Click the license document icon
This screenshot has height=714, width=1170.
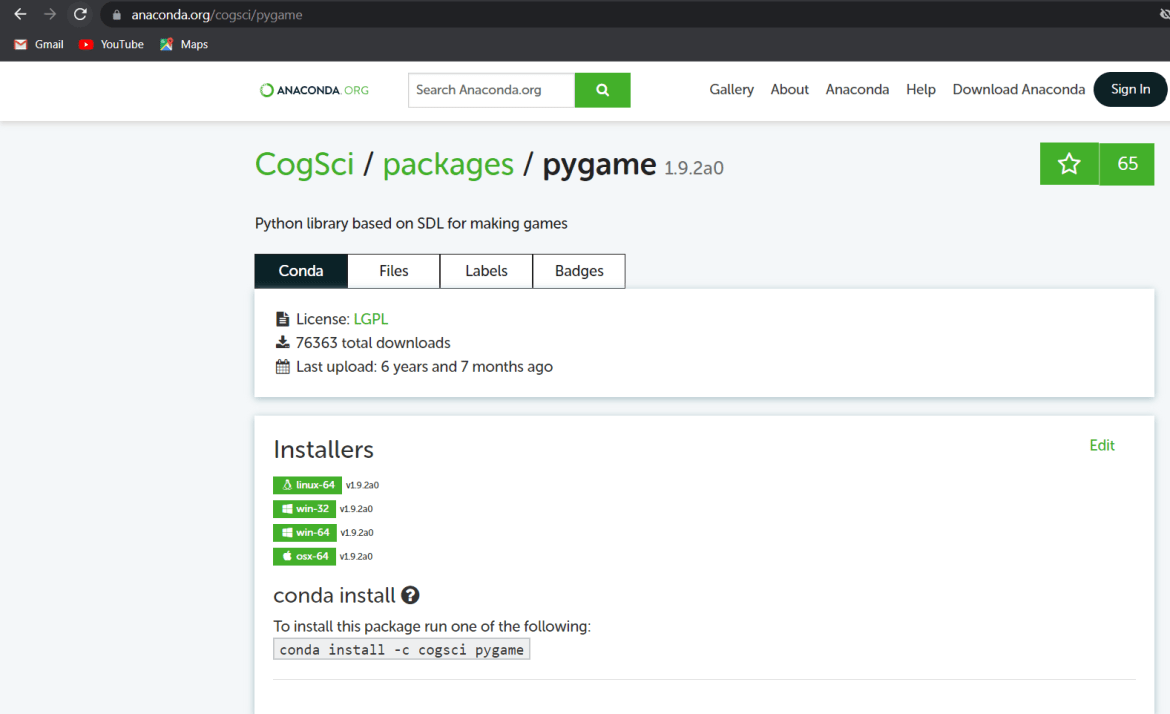[282, 319]
